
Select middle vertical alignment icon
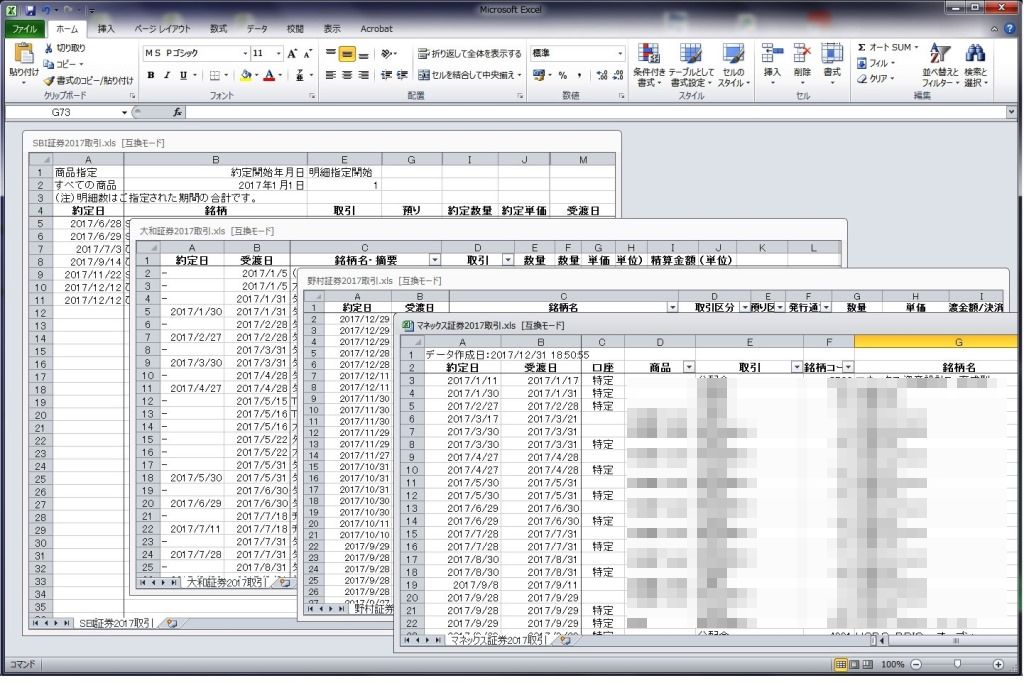point(347,54)
